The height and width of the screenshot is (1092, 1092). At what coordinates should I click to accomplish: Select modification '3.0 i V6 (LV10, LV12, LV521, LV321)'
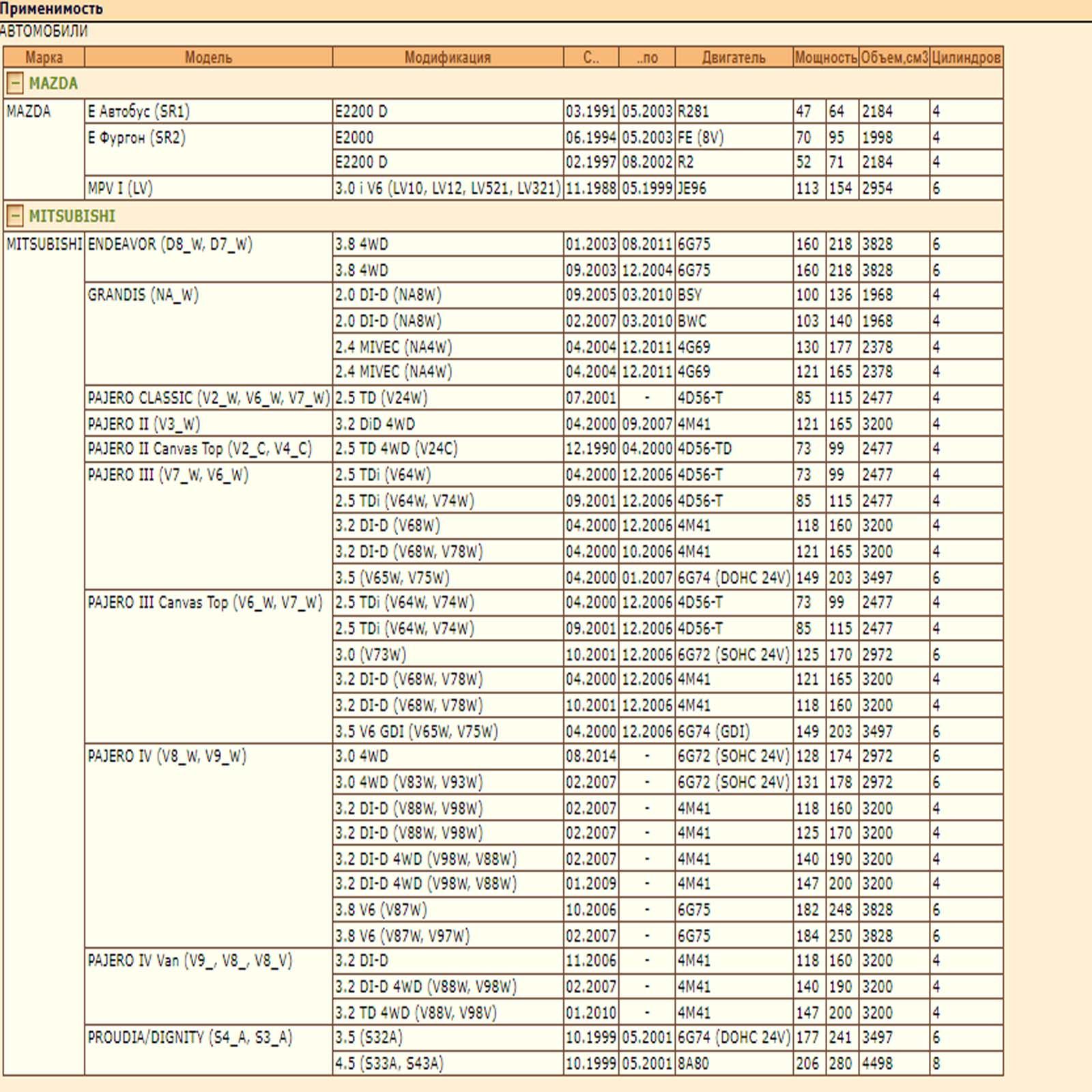448,188
